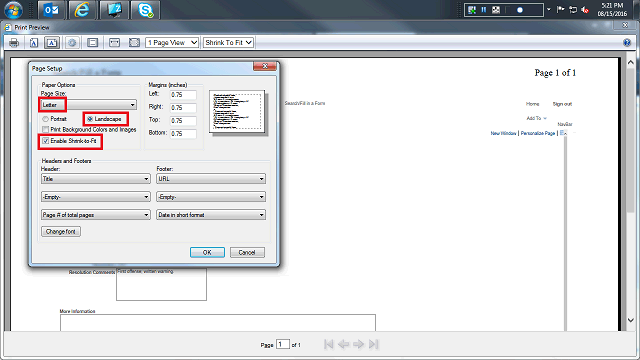Click the Sign out link in preview
Image resolution: width=640 pixels, height=360 pixels.
point(562,104)
